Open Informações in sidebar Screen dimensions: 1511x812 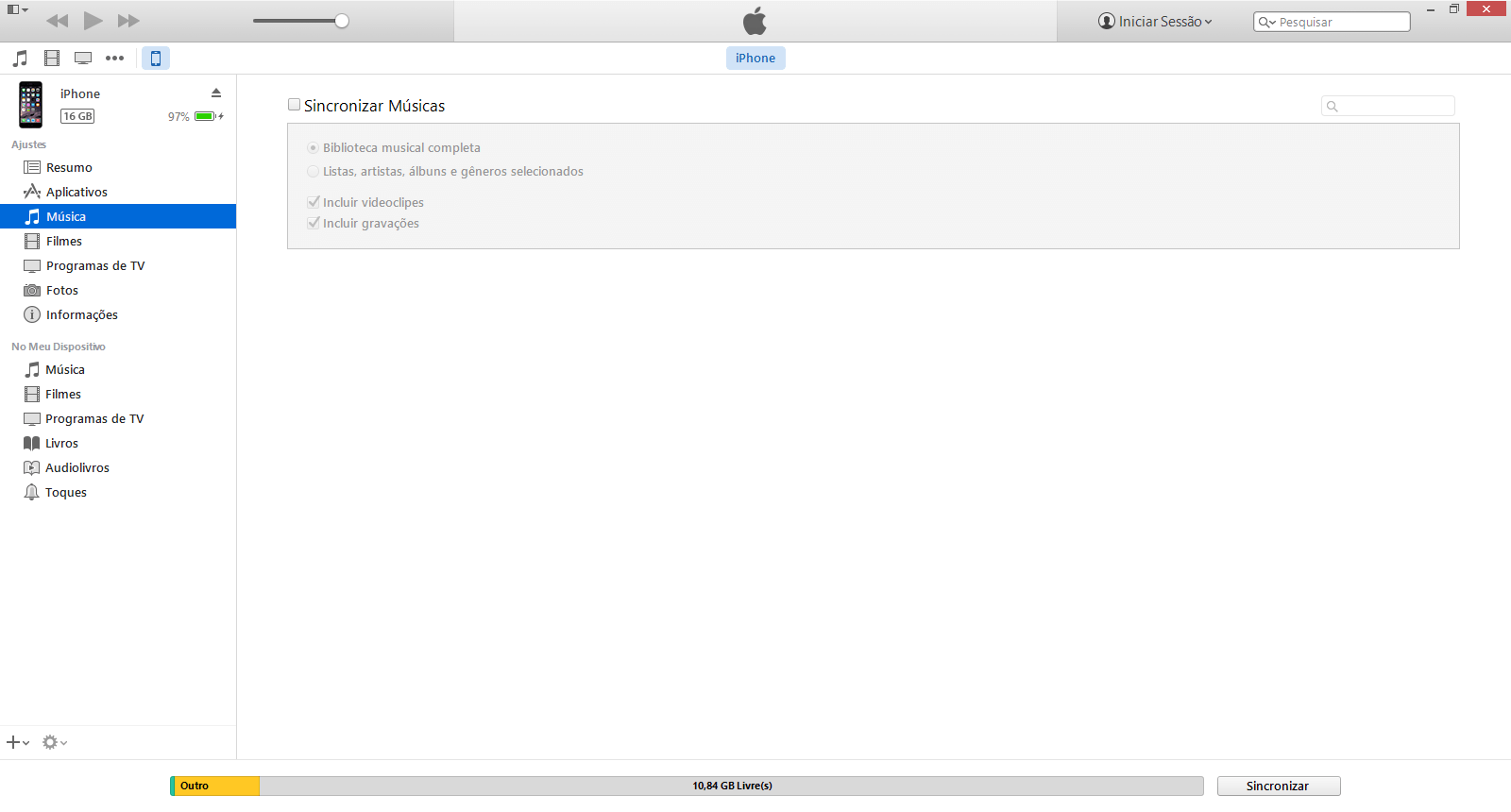coord(118,314)
